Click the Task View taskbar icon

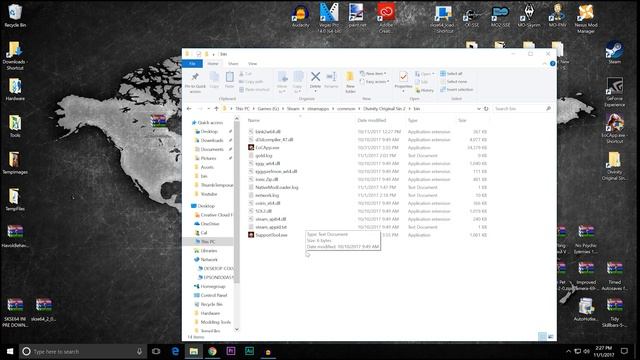[156, 351]
